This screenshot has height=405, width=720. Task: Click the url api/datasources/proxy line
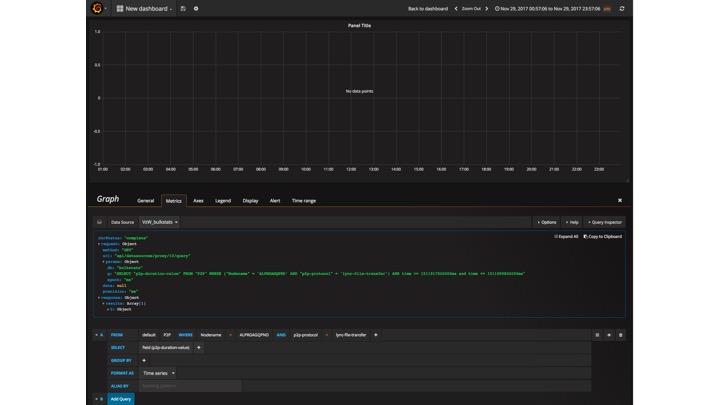(146, 256)
